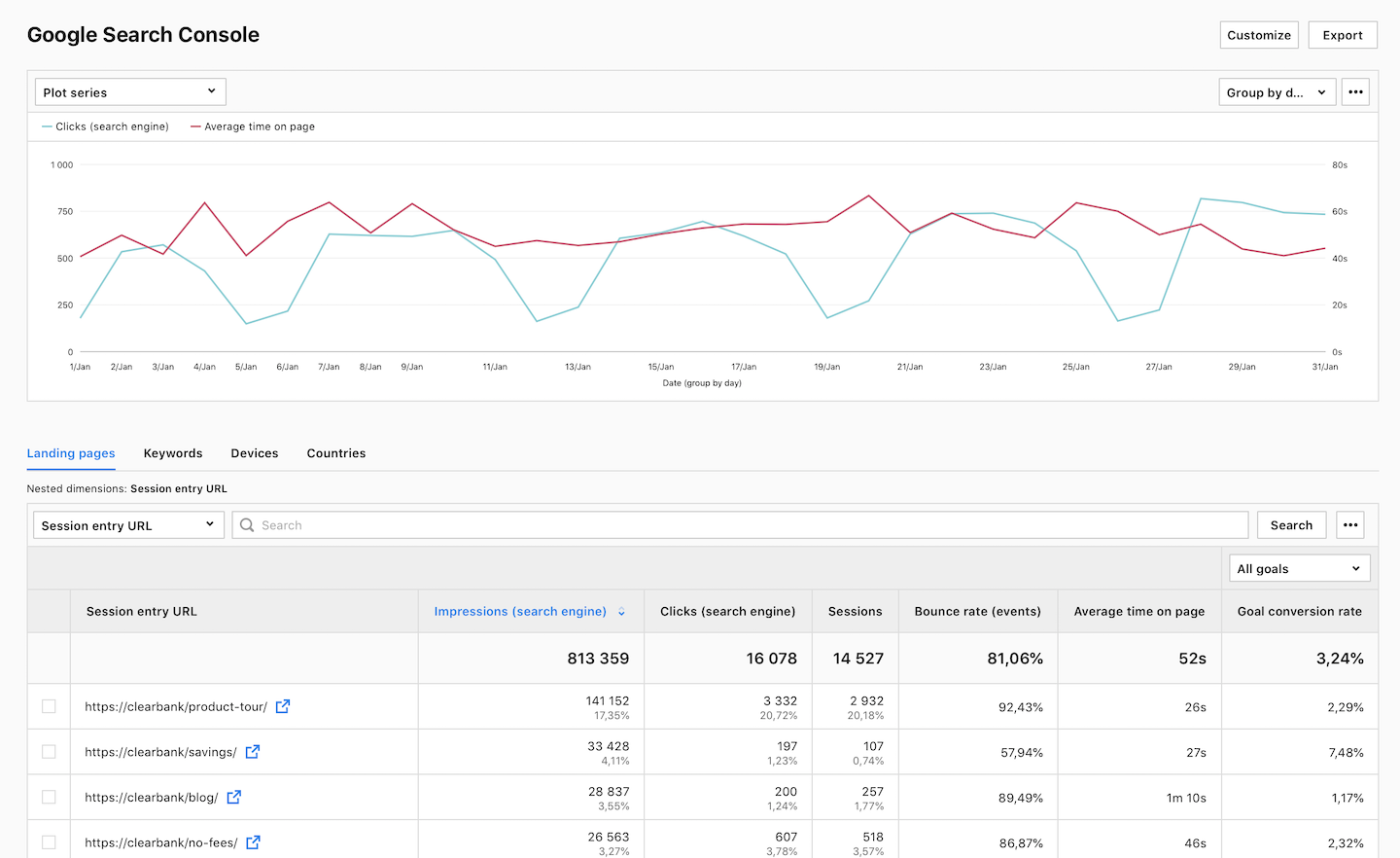Switch to the Devices tab

click(x=255, y=453)
